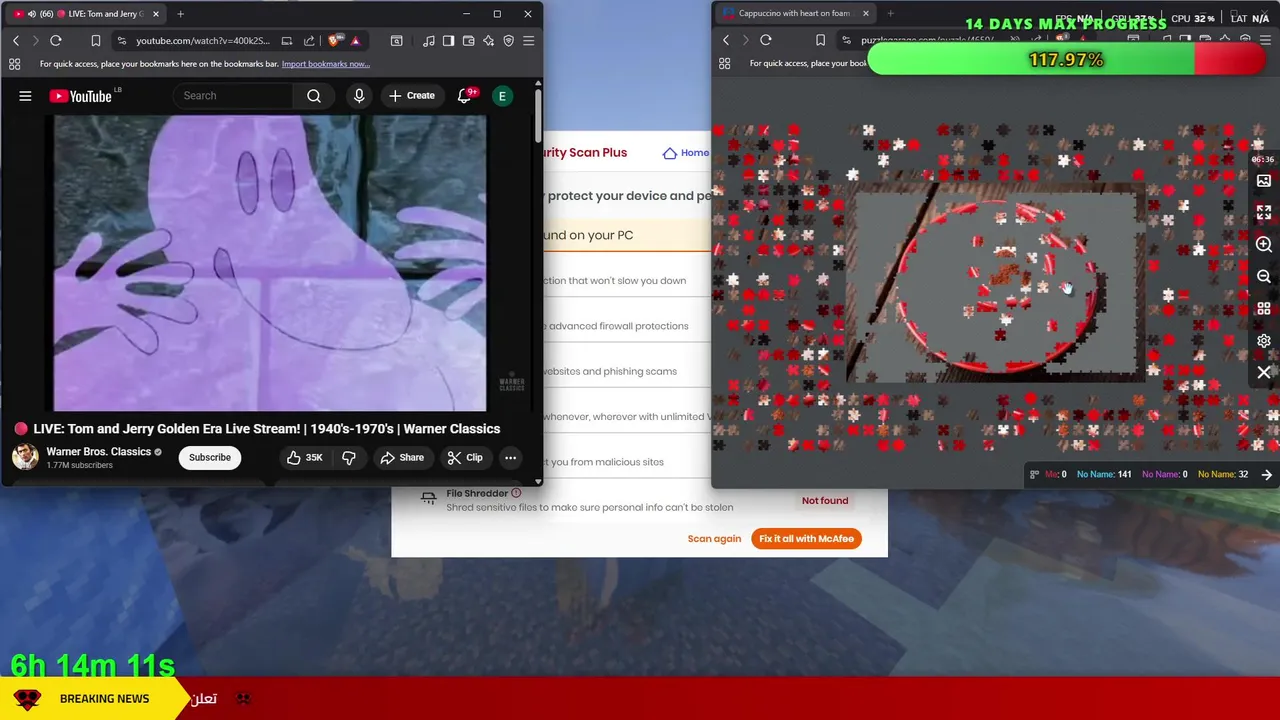Screen dimensions: 1280x720
Task: Open the YouTube hamburger guide menu
Action: [x=25, y=96]
